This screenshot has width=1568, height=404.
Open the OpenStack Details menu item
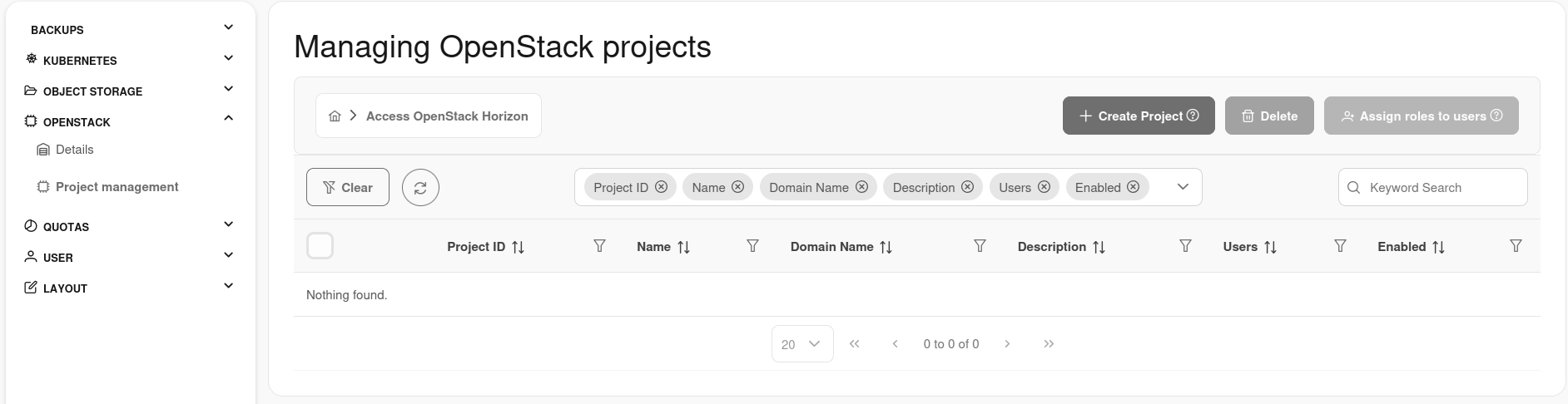click(x=74, y=150)
